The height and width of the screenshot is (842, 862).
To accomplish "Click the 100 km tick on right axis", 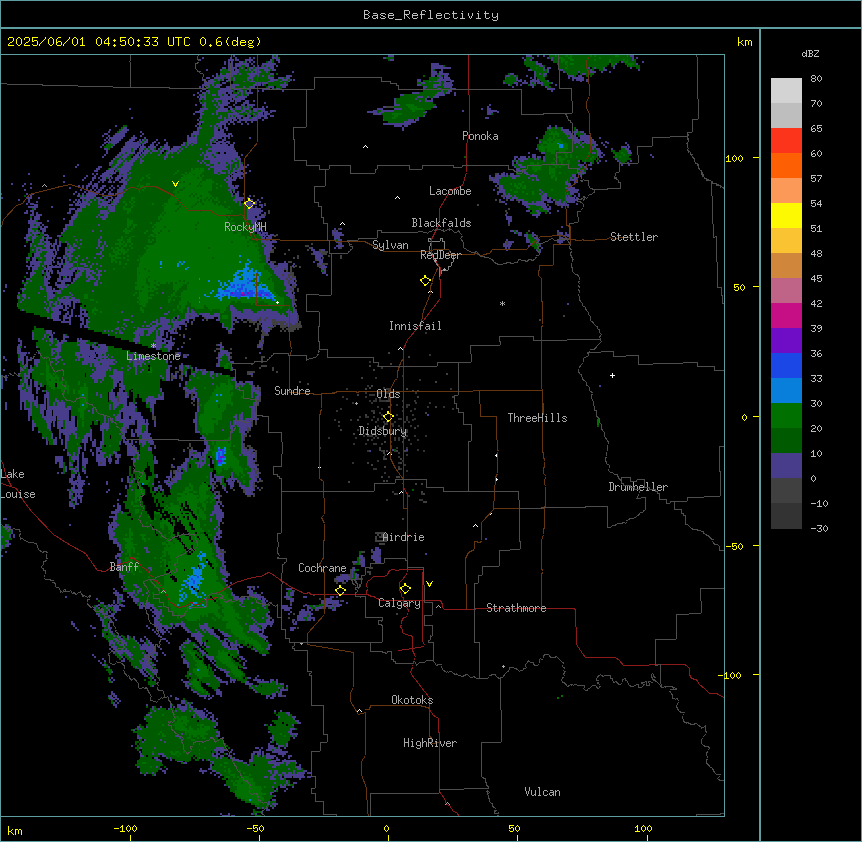I will (734, 158).
